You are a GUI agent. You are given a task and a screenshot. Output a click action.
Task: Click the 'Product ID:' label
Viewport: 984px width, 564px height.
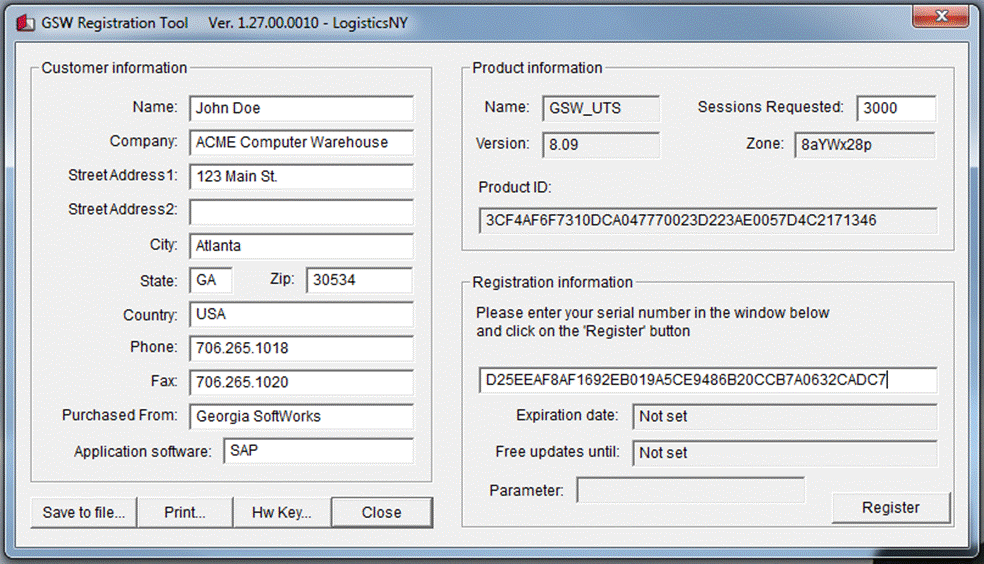click(515, 187)
